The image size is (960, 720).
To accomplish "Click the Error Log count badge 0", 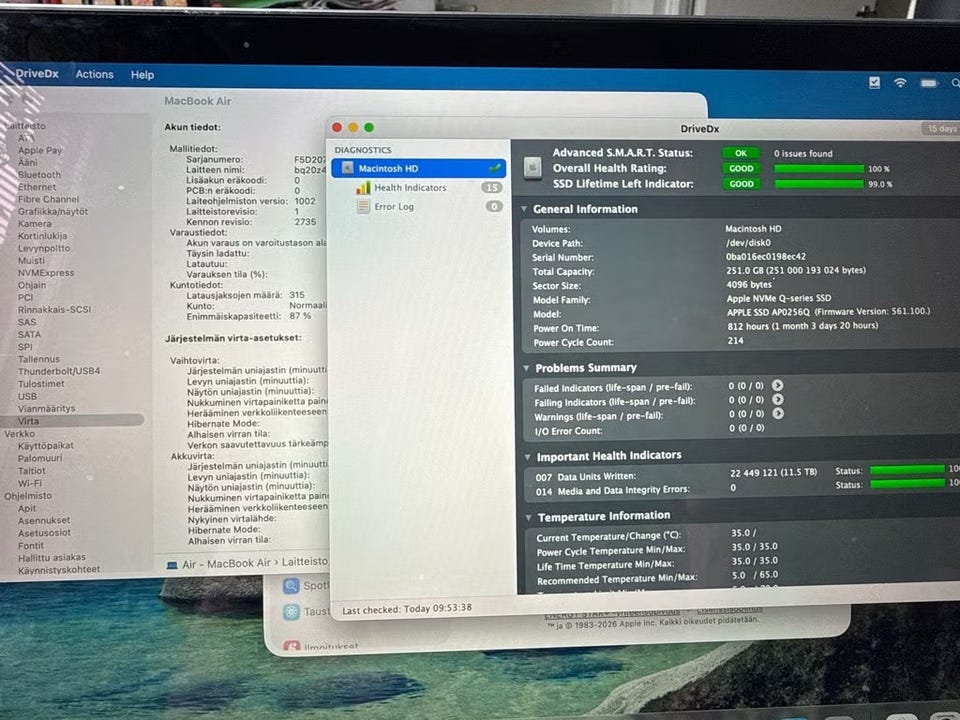I will tap(494, 206).
